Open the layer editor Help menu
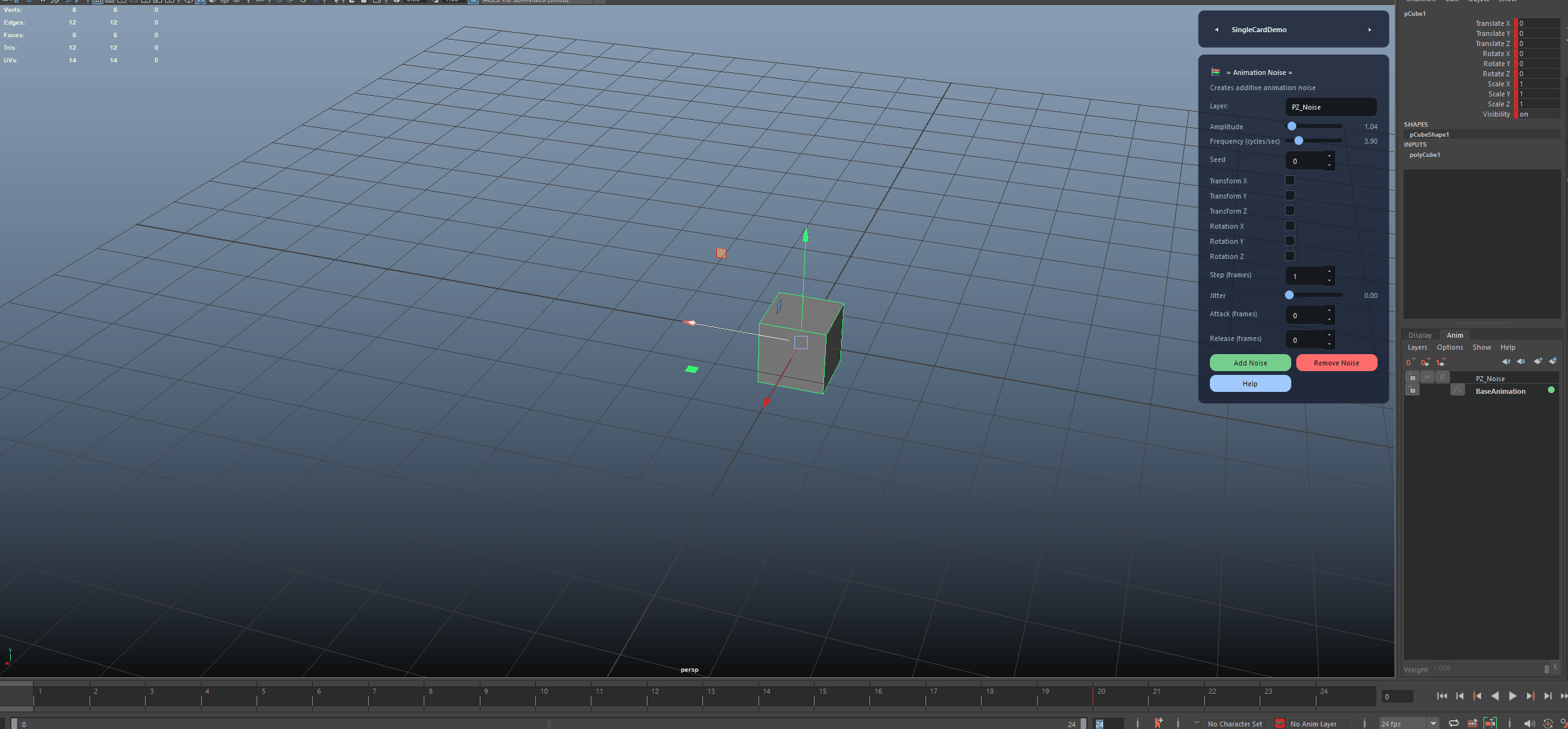Viewport: 1568px width, 729px height. point(1507,347)
